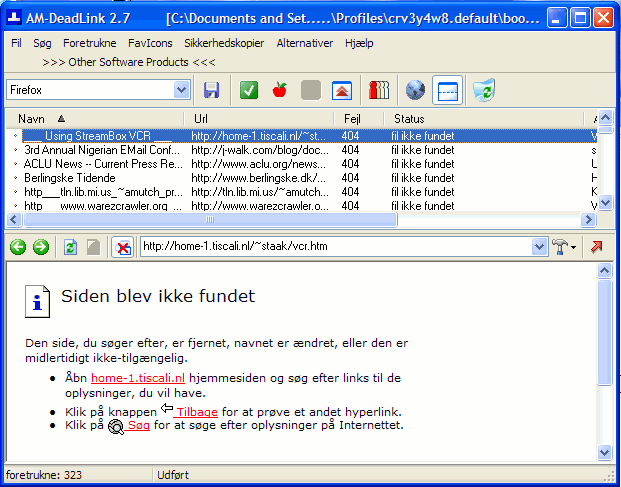Click the blue floppy disk save icon

pos(211,90)
